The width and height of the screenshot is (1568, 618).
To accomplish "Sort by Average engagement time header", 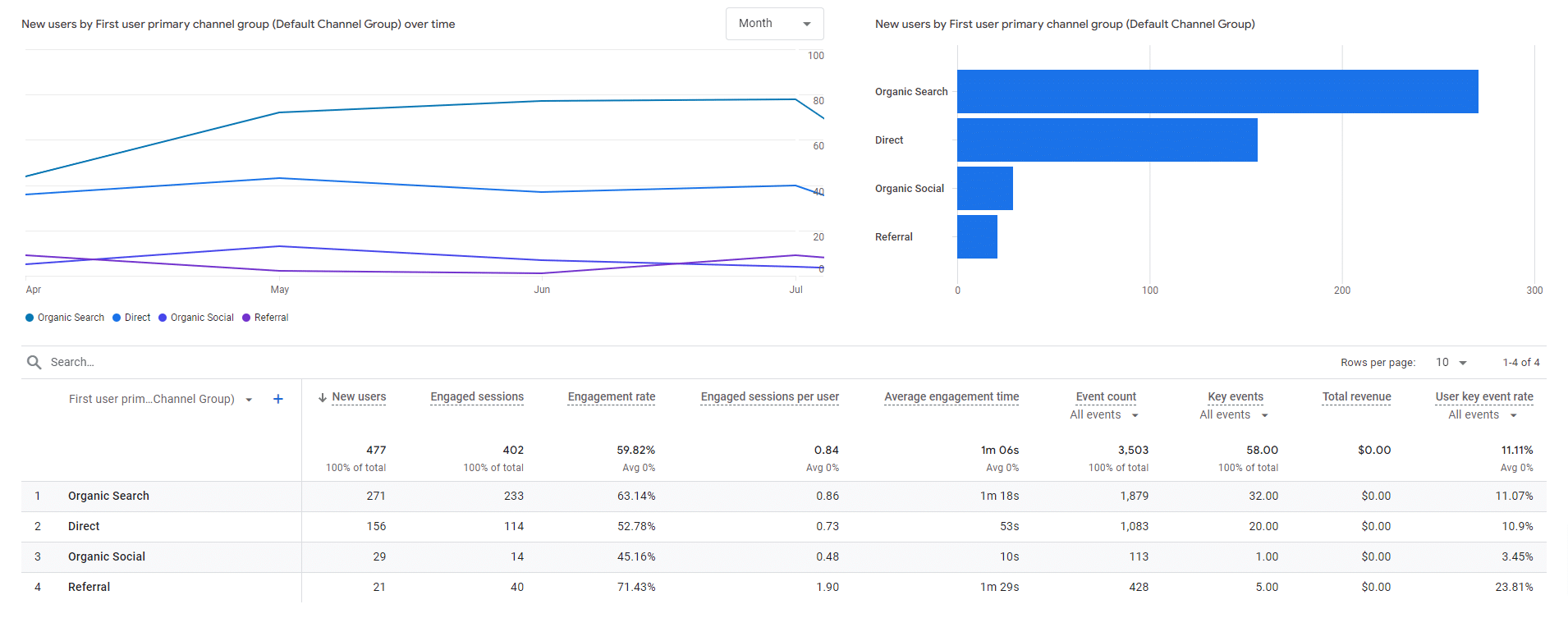I will [x=951, y=397].
